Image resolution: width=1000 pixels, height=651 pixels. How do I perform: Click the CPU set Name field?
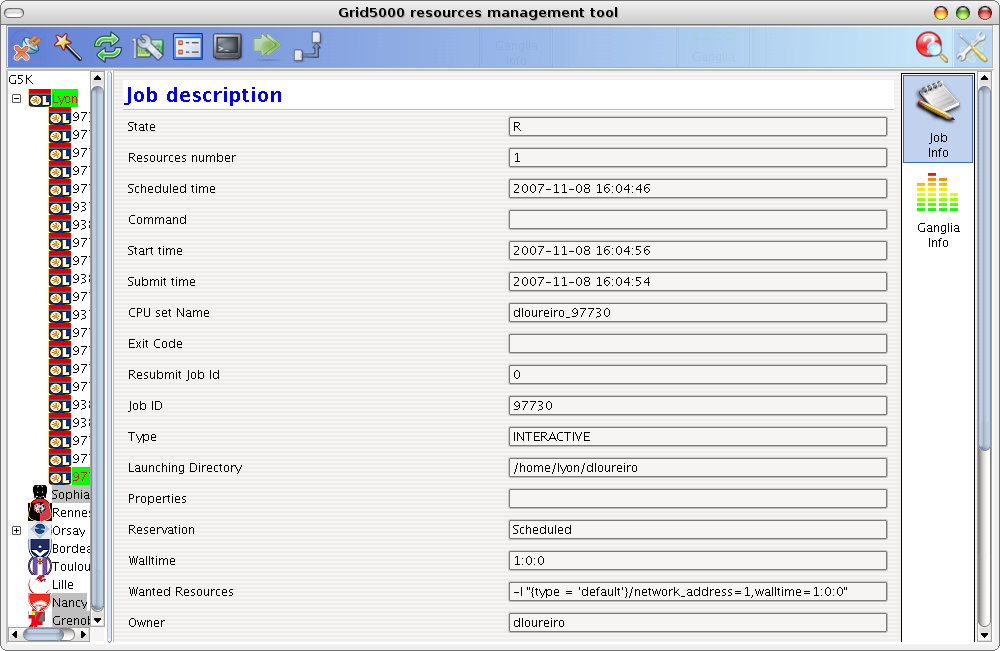pos(698,312)
